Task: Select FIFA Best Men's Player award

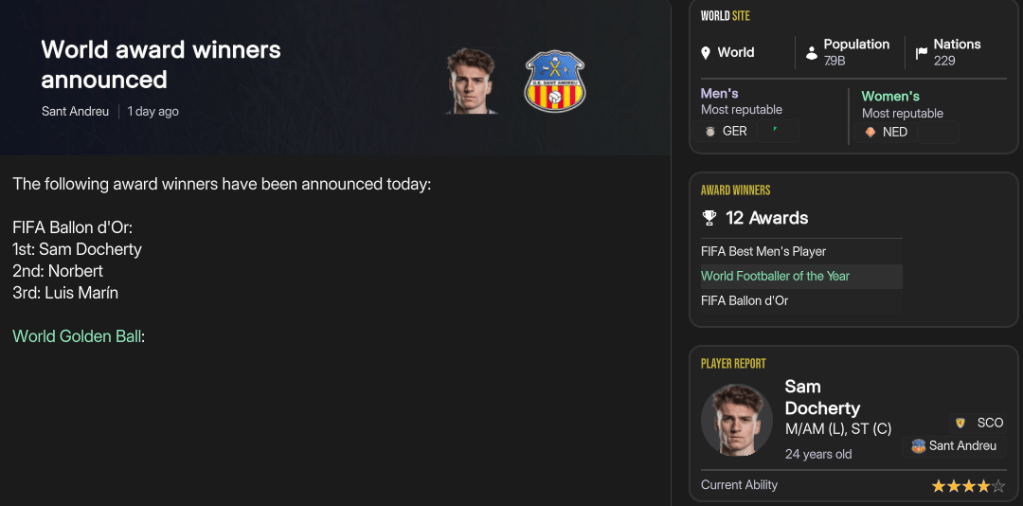Action: point(763,251)
